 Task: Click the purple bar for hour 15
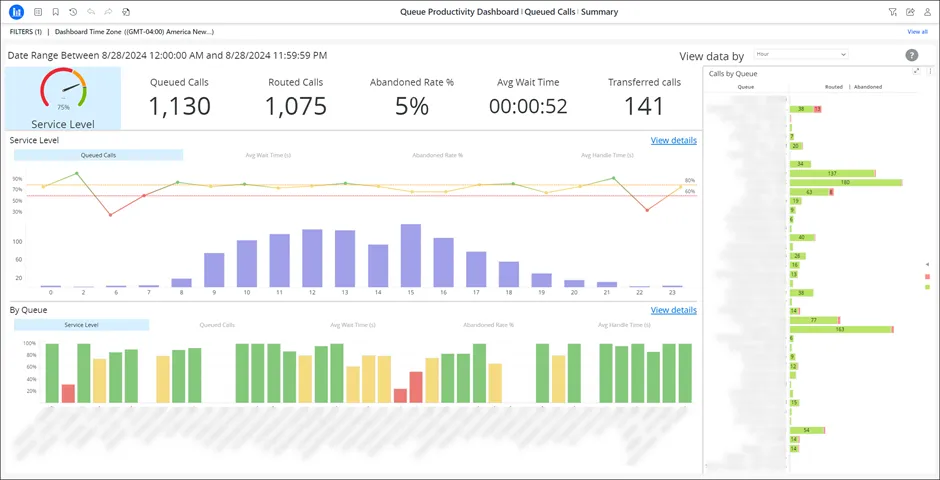click(411, 256)
